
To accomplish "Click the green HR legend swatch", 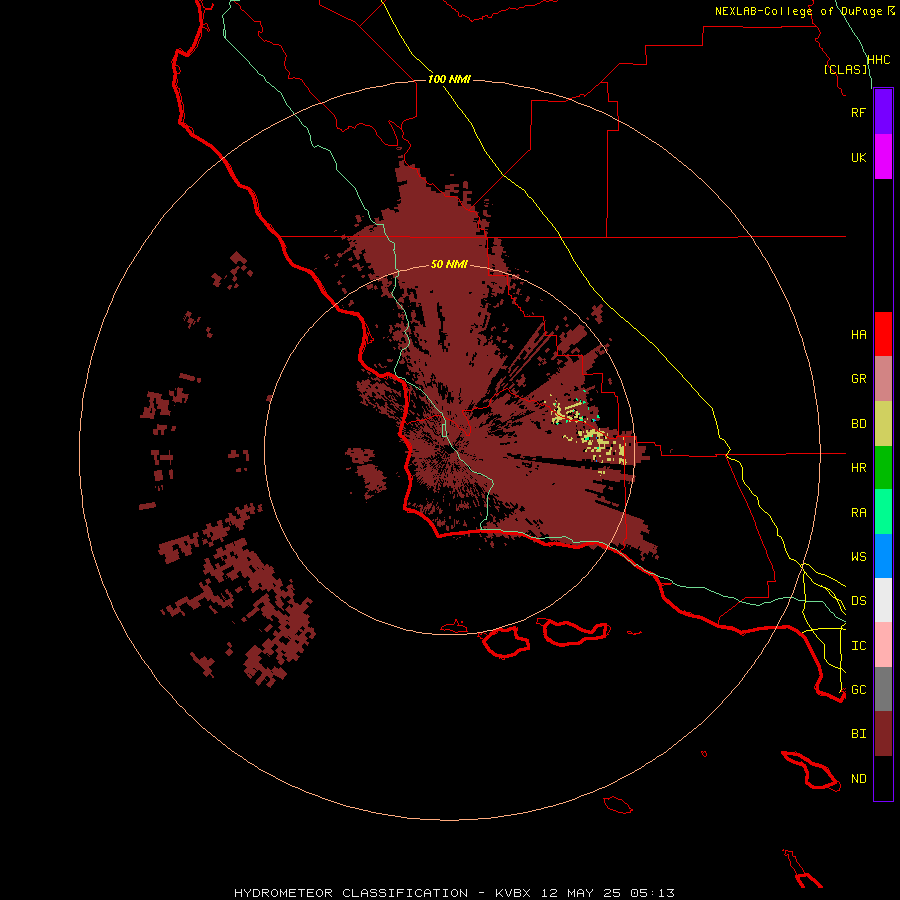I will [883, 467].
